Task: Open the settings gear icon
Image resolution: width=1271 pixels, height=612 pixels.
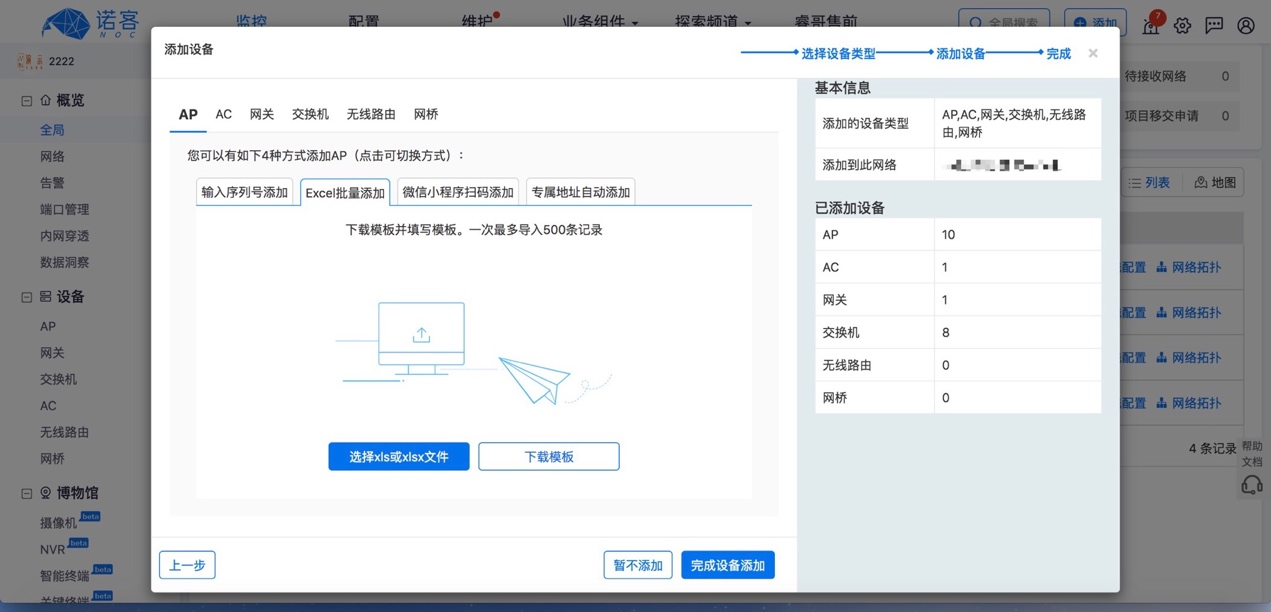Action: tap(1183, 25)
